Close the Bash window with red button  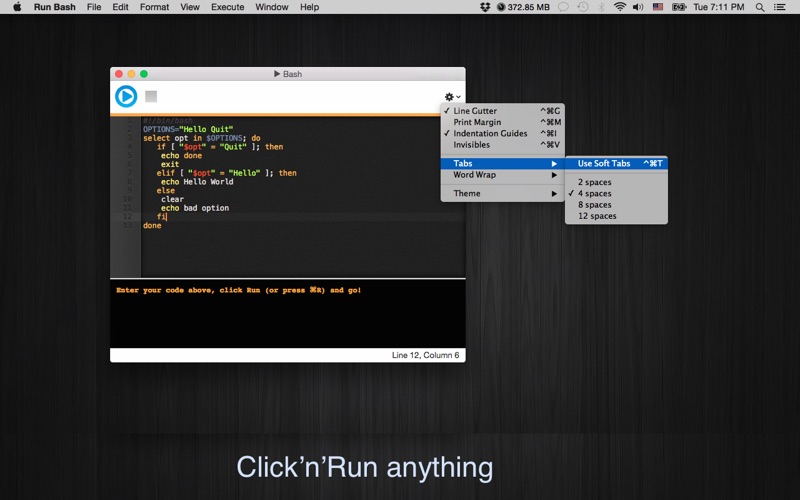tap(119, 74)
